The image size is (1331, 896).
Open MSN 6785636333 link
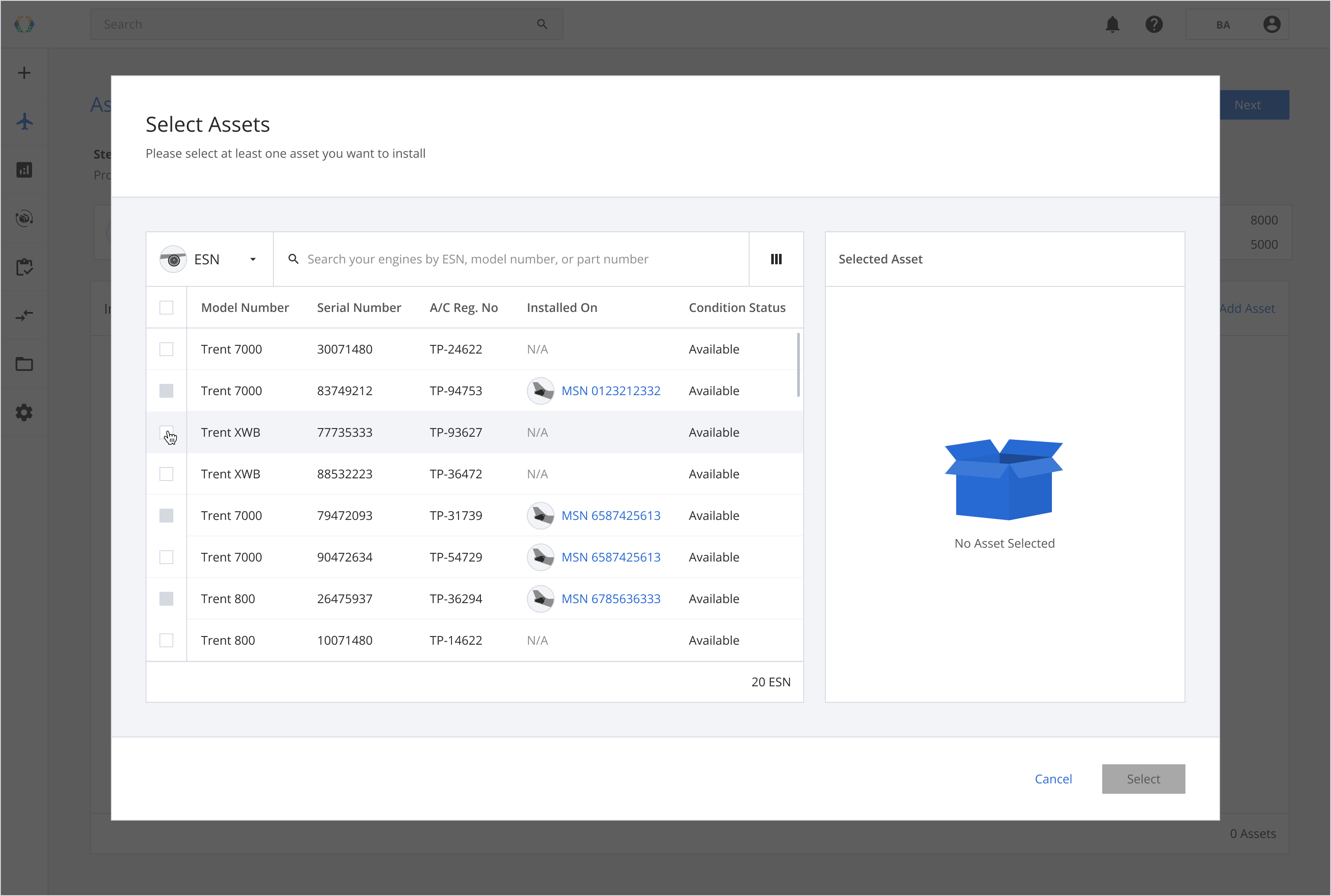click(x=611, y=599)
